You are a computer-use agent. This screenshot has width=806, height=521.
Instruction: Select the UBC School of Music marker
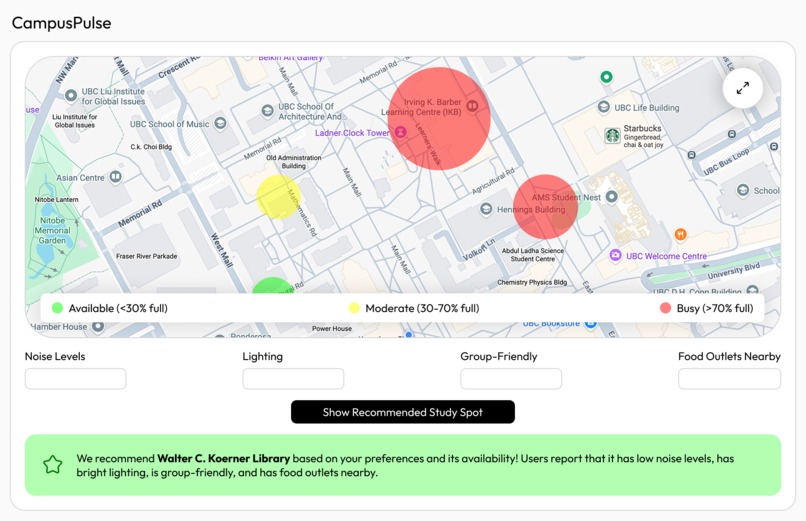tap(220, 123)
